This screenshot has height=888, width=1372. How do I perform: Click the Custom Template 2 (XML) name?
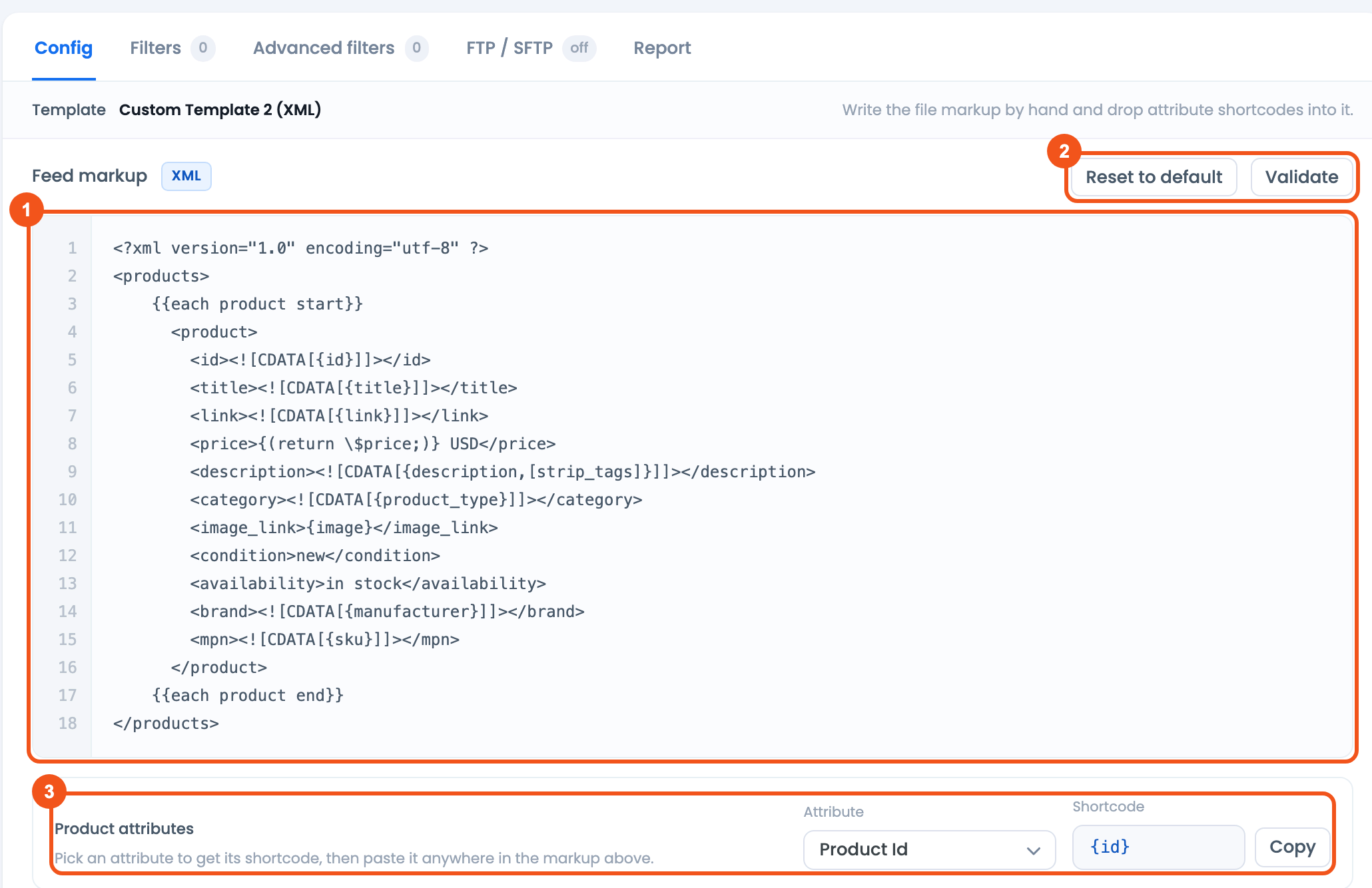(220, 110)
